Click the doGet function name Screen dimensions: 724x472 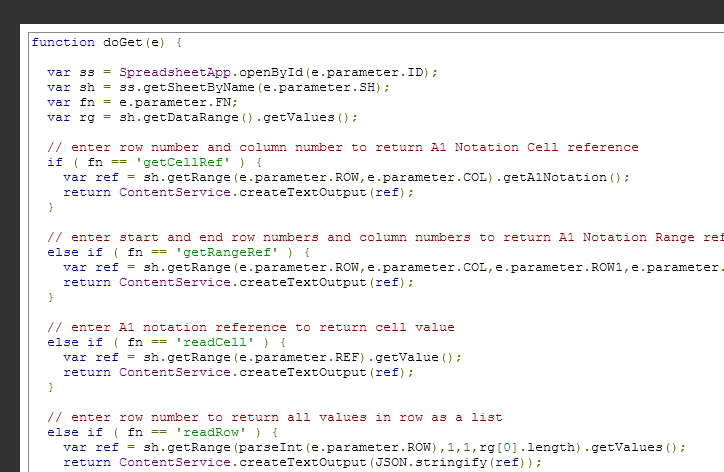tap(123, 42)
